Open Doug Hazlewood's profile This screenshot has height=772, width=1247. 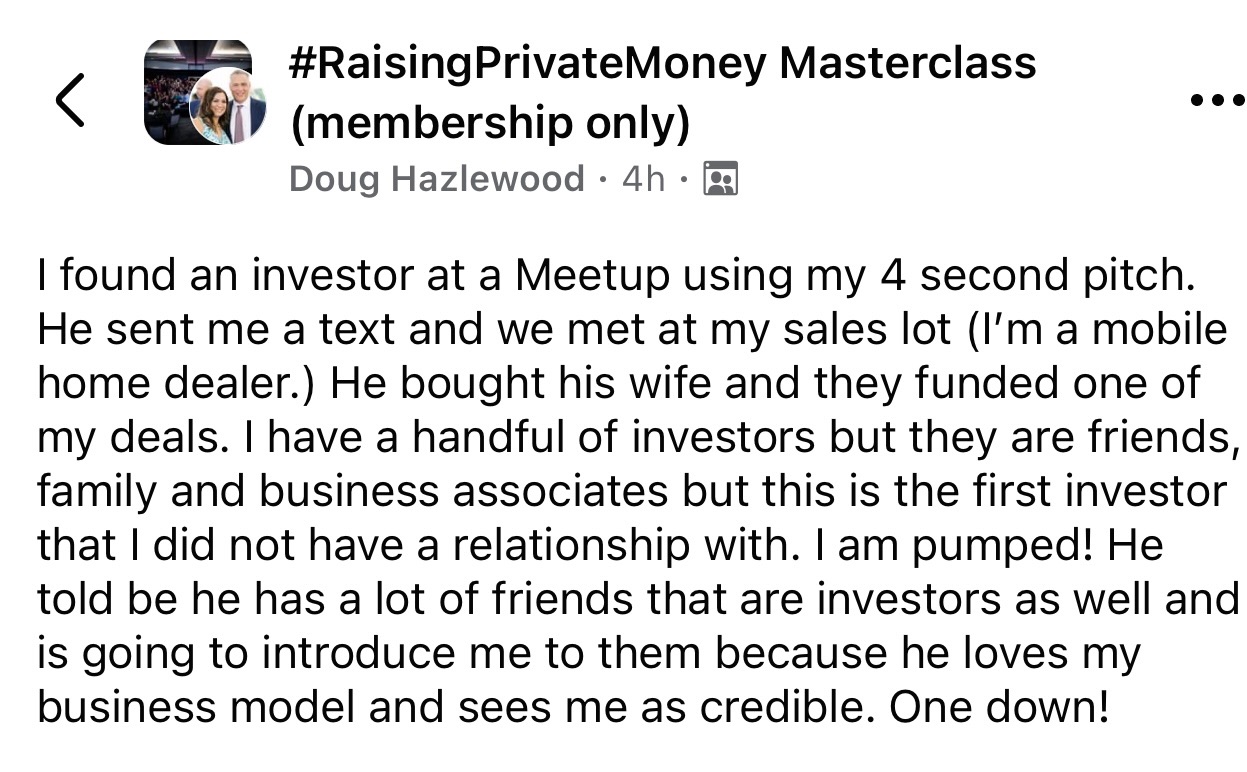[436, 179]
